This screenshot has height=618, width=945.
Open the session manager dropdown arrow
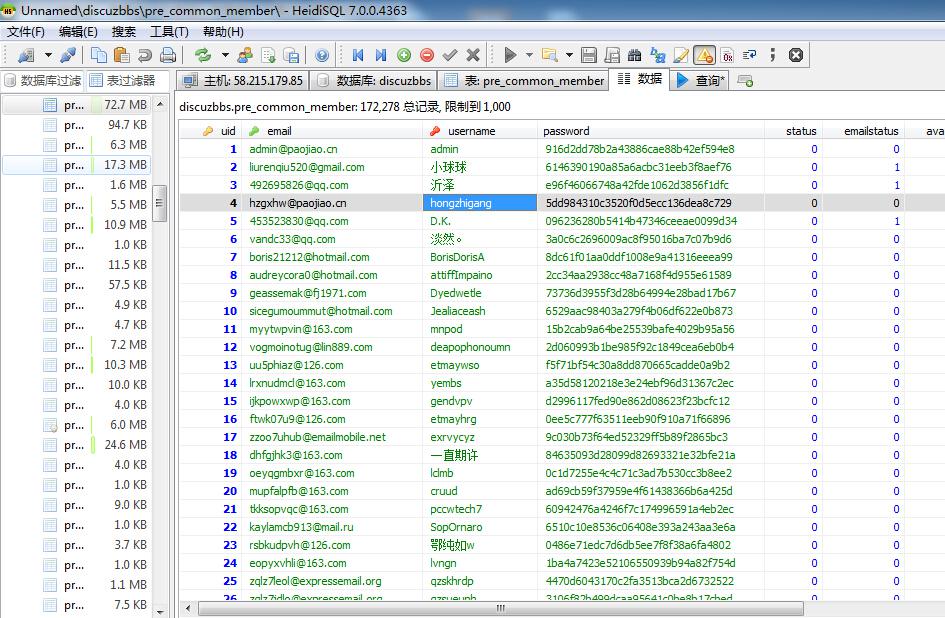click(48, 55)
